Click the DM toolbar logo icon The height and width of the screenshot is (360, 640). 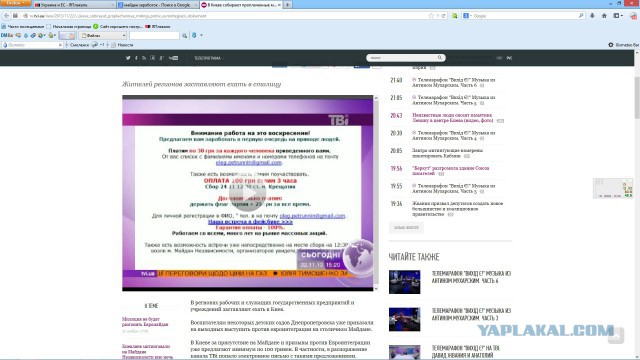pyautogui.click(x=7, y=36)
